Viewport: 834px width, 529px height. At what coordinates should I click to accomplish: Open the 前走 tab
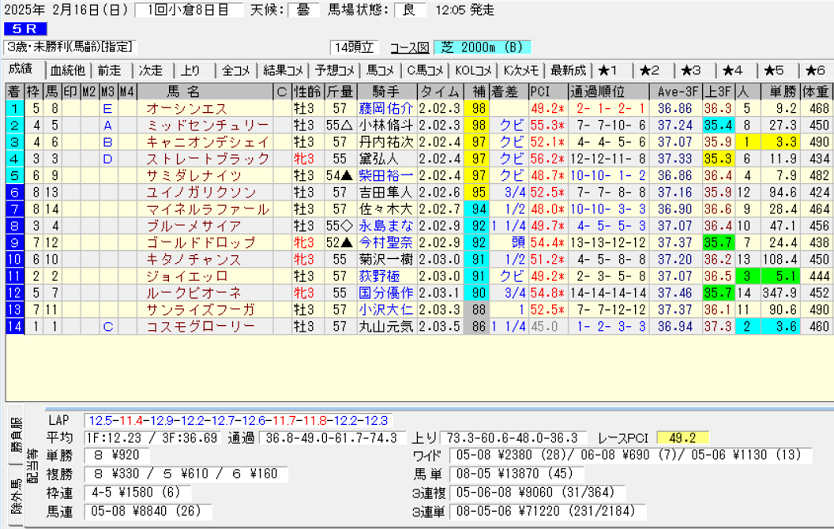coord(109,70)
